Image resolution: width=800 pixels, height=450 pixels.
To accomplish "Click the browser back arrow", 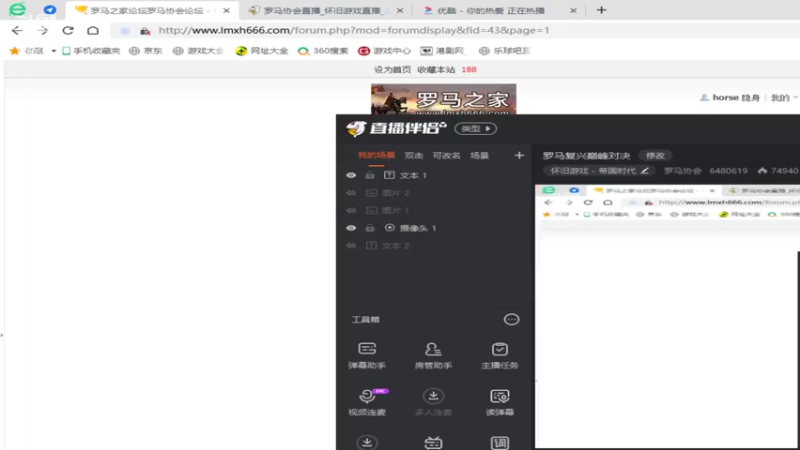I will point(17,31).
